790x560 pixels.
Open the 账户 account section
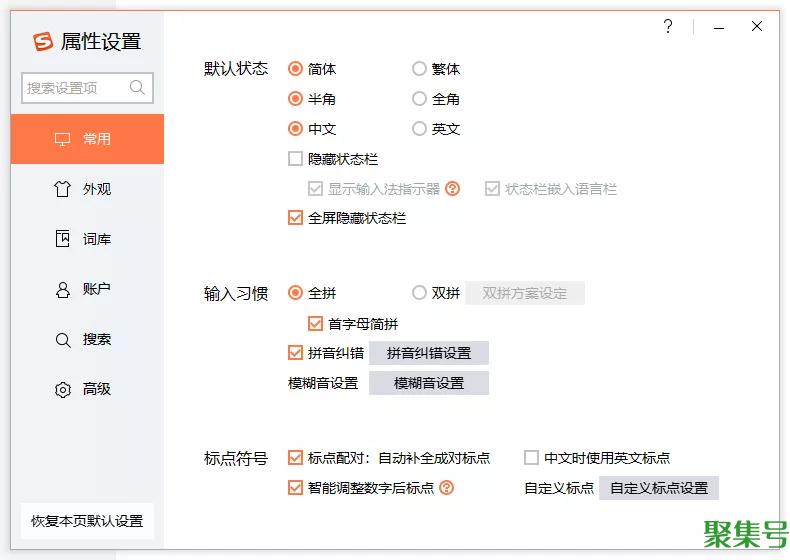(x=87, y=289)
